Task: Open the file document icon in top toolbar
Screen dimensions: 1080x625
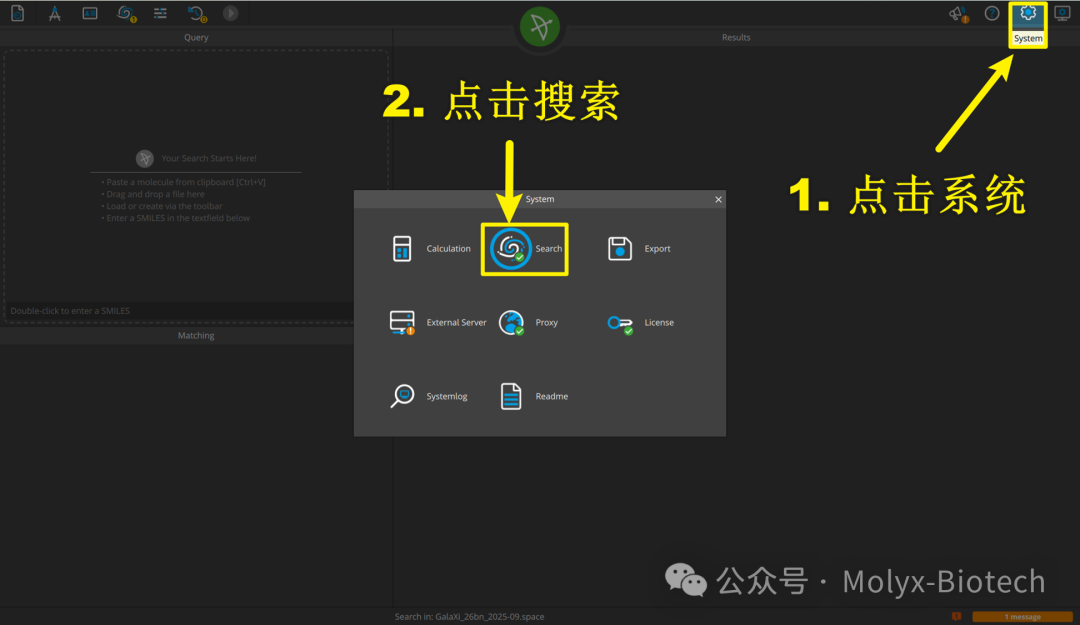Action: (17, 13)
